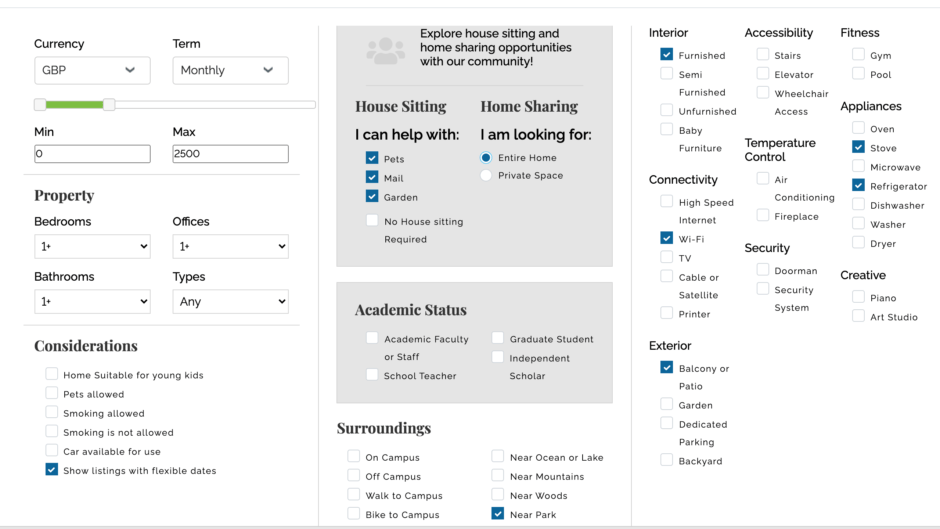Screen dimensions: 940x529
Task: Uncheck the Pets house sitting checkbox
Action: (372, 158)
